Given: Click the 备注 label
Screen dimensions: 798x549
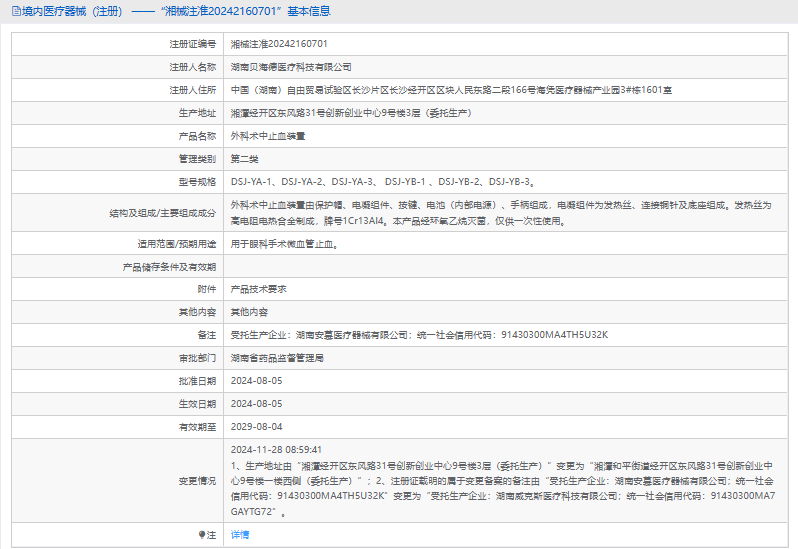Looking at the screenshot, I should click(x=207, y=335).
